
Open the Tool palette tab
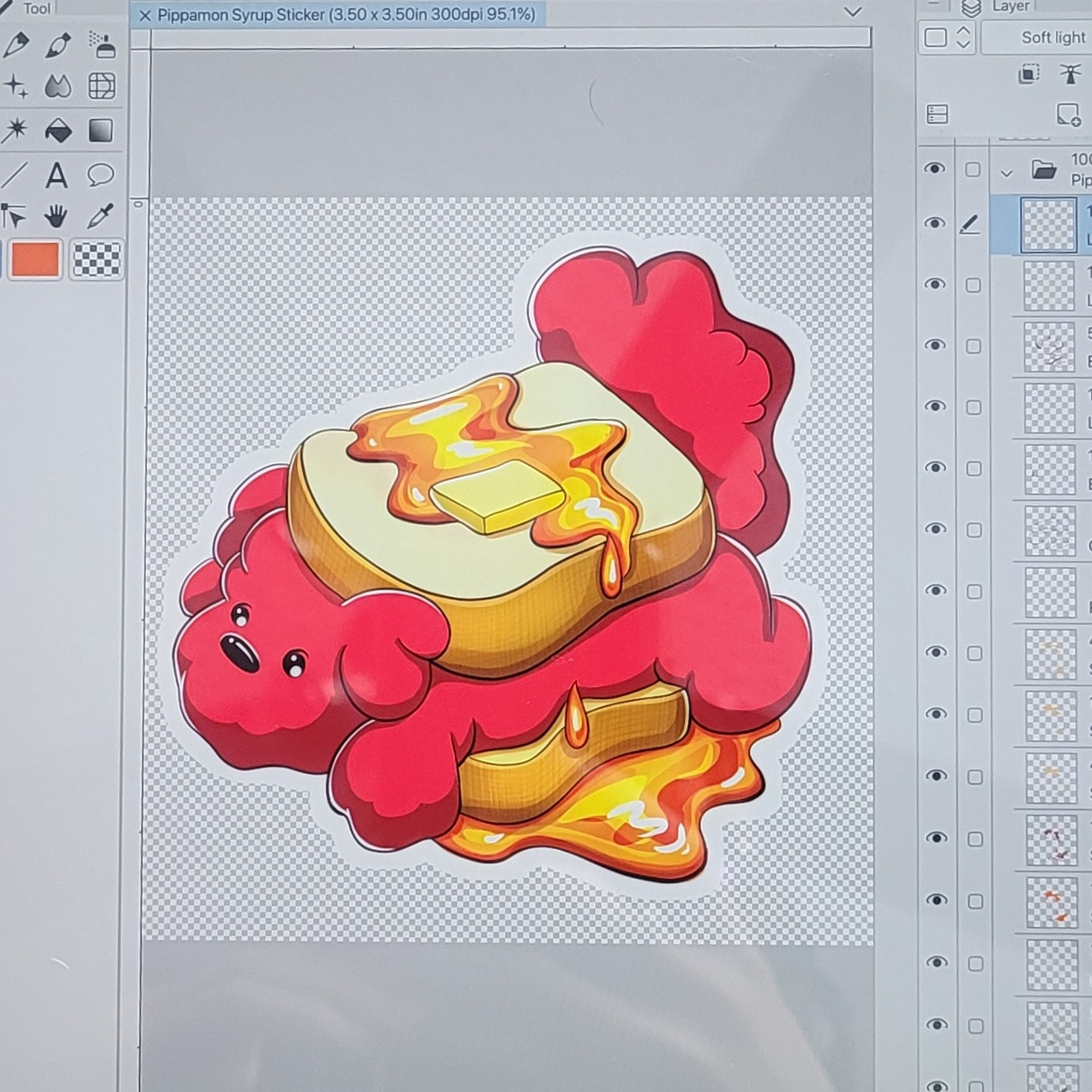(x=29, y=8)
